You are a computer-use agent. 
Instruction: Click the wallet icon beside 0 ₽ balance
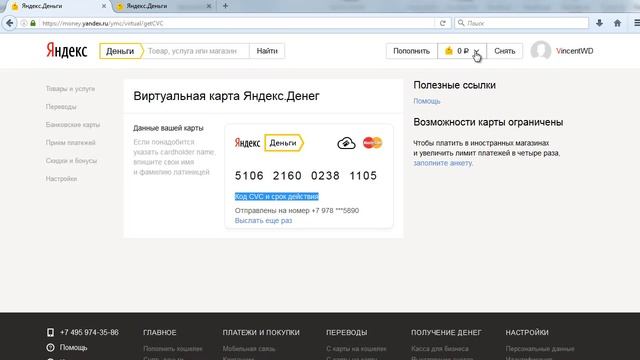tap(449, 51)
